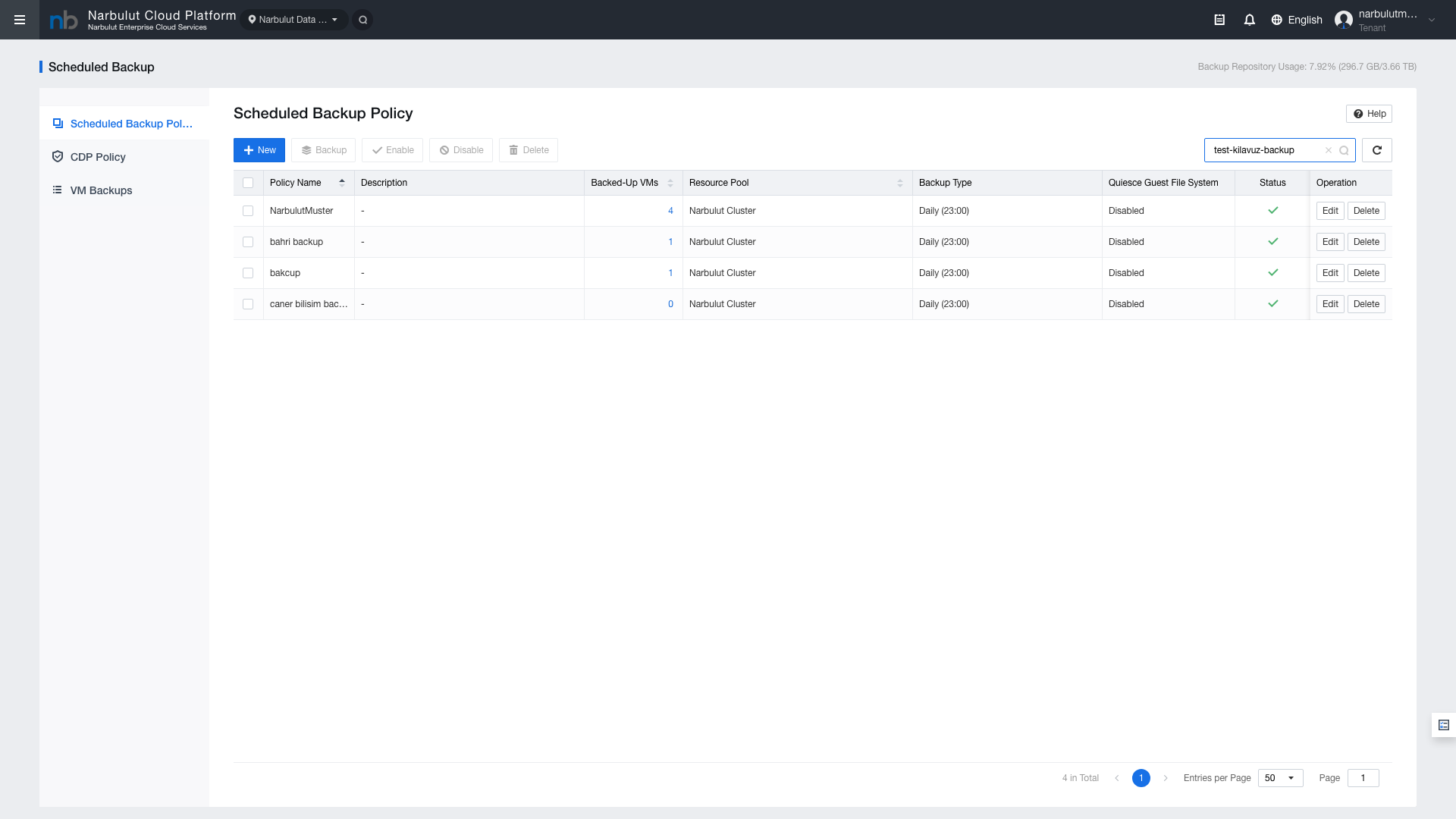
Task: Open the English language dropdown
Action: (x=1297, y=20)
